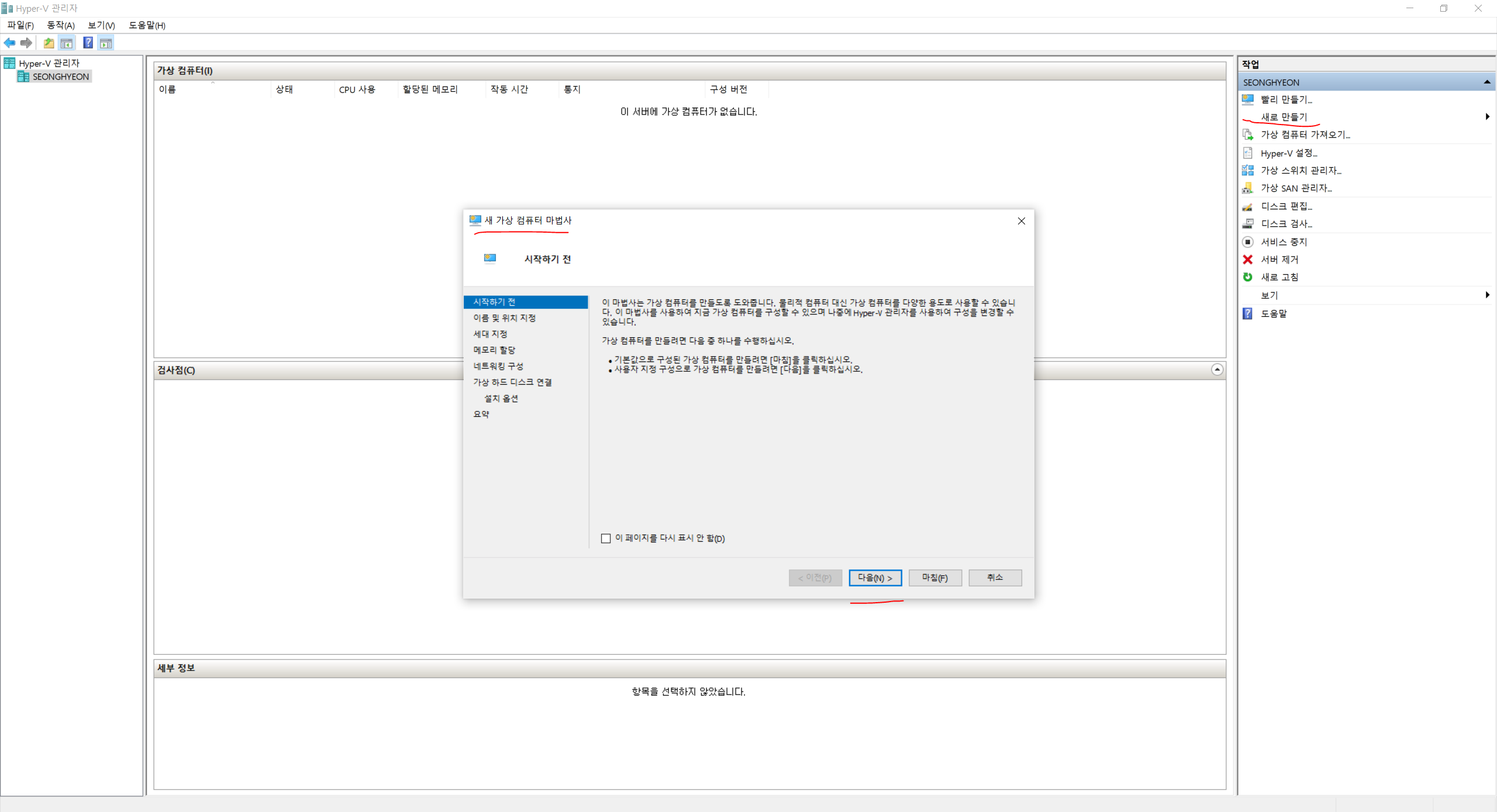Collapse the 검사점 section with round arrow
The height and width of the screenshot is (812, 1497).
[x=1217, y=369]
